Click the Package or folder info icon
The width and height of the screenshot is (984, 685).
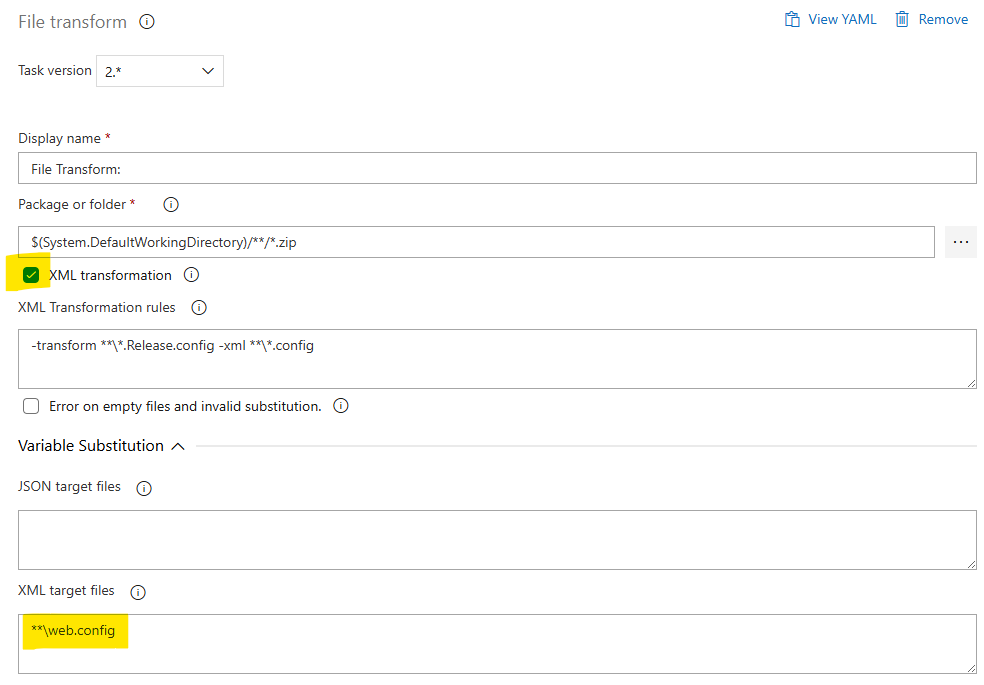(170, 204)
